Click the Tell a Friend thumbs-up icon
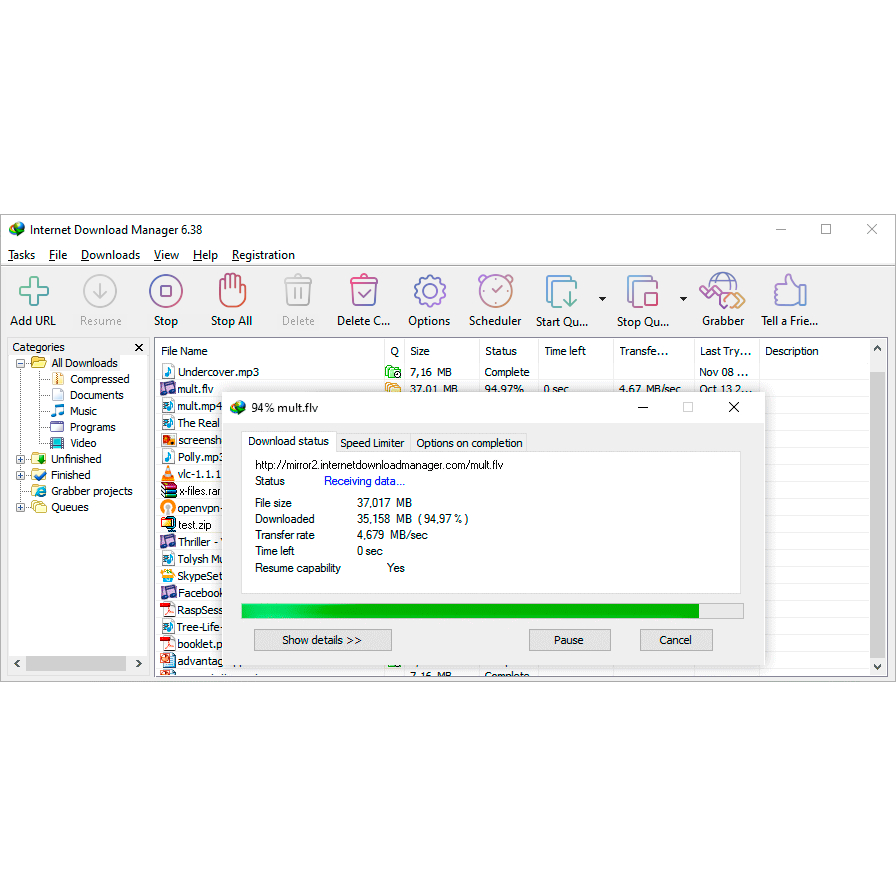896x896 pixels. pos(790,290)
